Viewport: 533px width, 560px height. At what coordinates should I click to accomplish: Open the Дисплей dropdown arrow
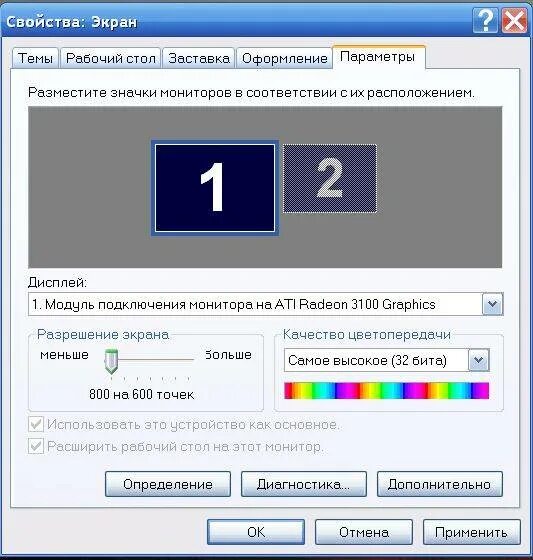click(492, 304)
